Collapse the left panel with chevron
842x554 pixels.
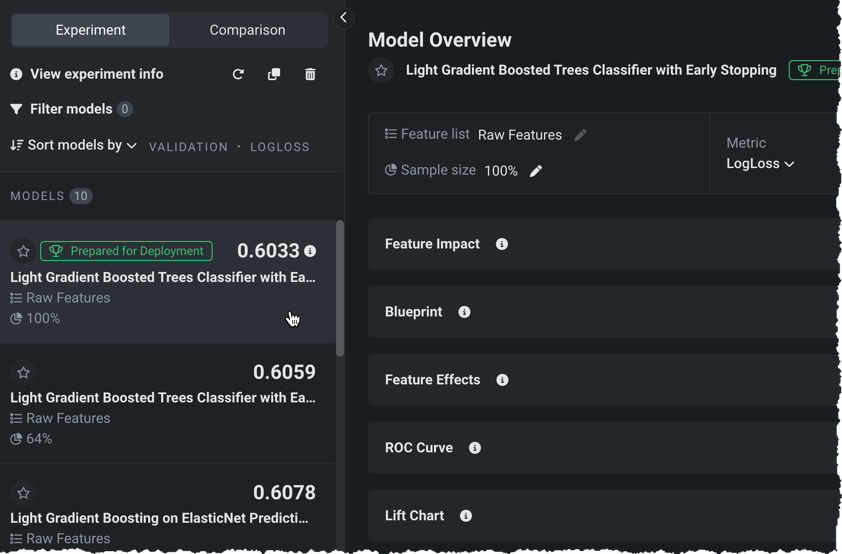point(343,17)
